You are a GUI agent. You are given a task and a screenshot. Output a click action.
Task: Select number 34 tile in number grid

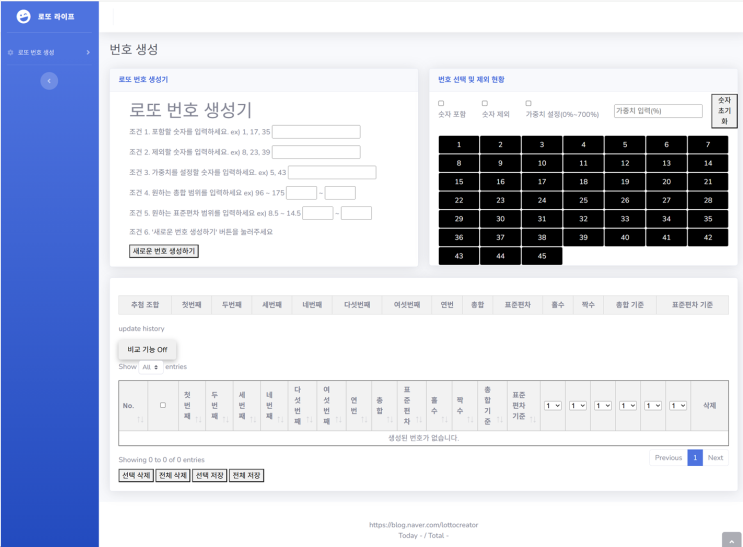(666, 219)
